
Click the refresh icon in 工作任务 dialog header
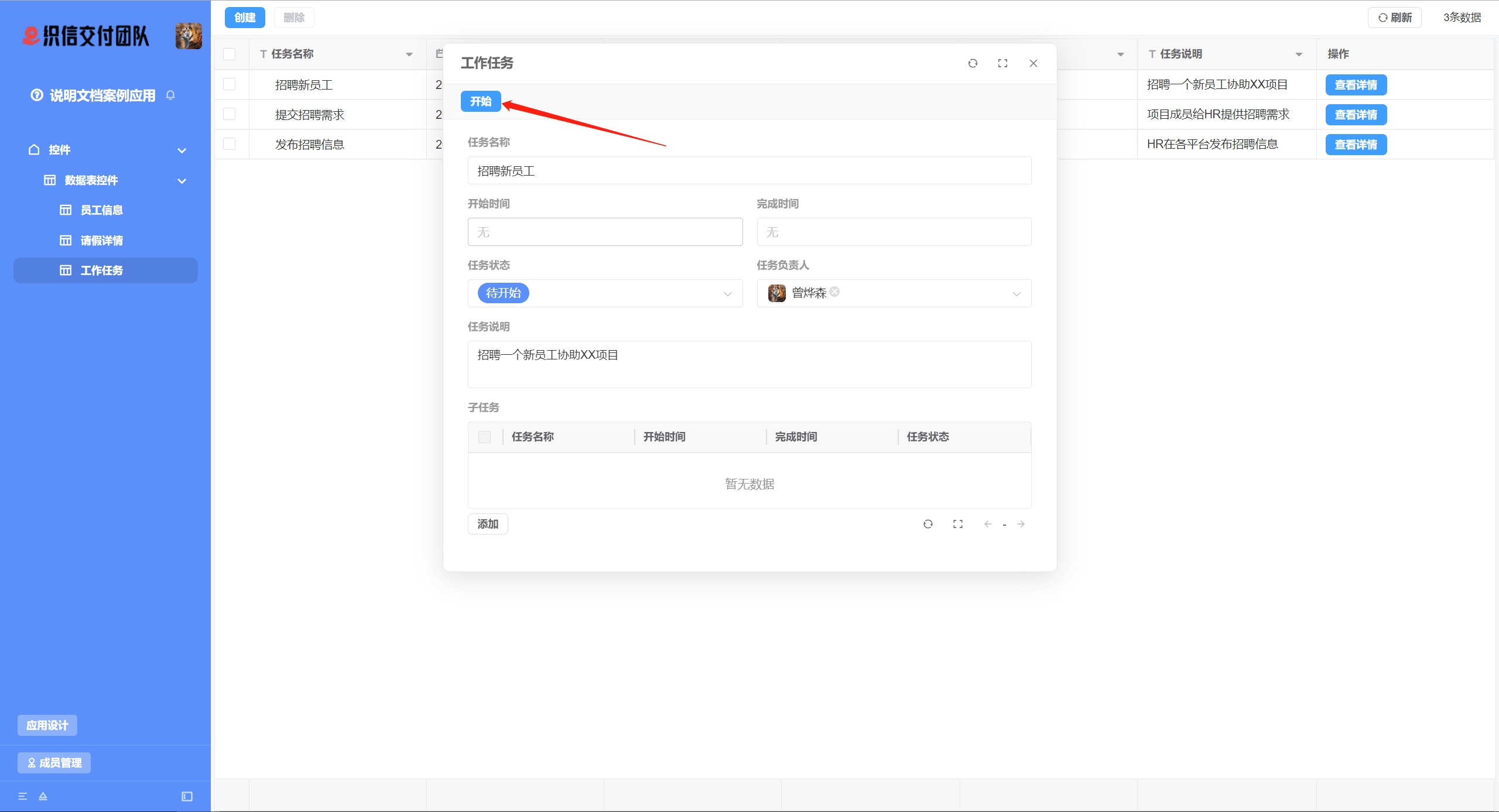(x=973, y=63)
